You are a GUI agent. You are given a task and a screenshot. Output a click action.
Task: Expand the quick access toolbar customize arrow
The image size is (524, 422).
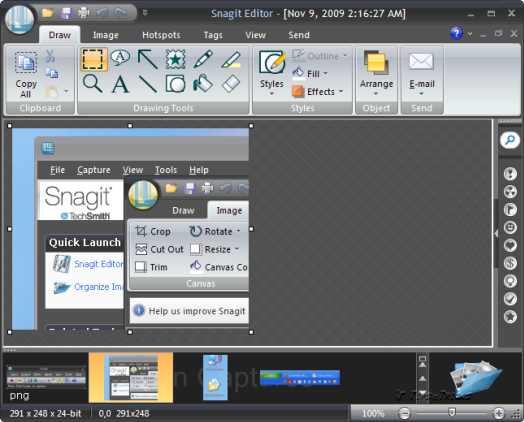click(x=145, y=13)
